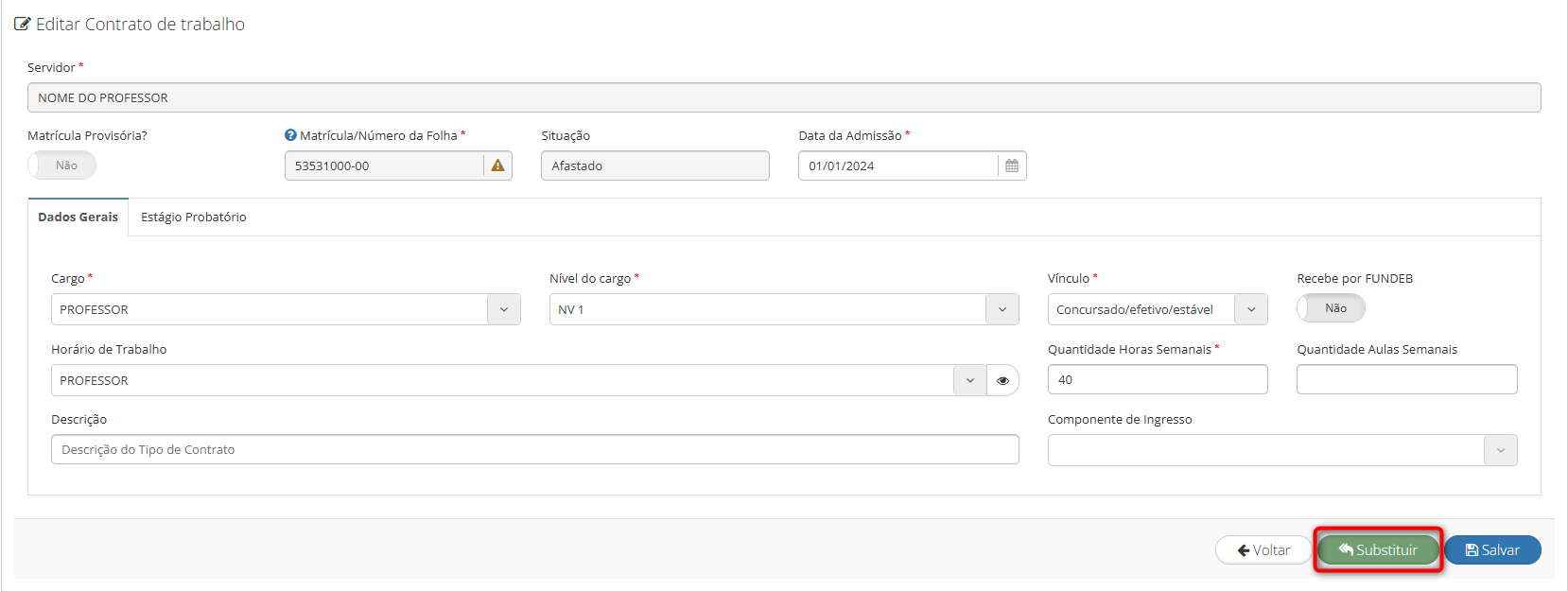Screen dimensions: 1568x592
Task: Click the Substituir button
Action: (1378, 549)
